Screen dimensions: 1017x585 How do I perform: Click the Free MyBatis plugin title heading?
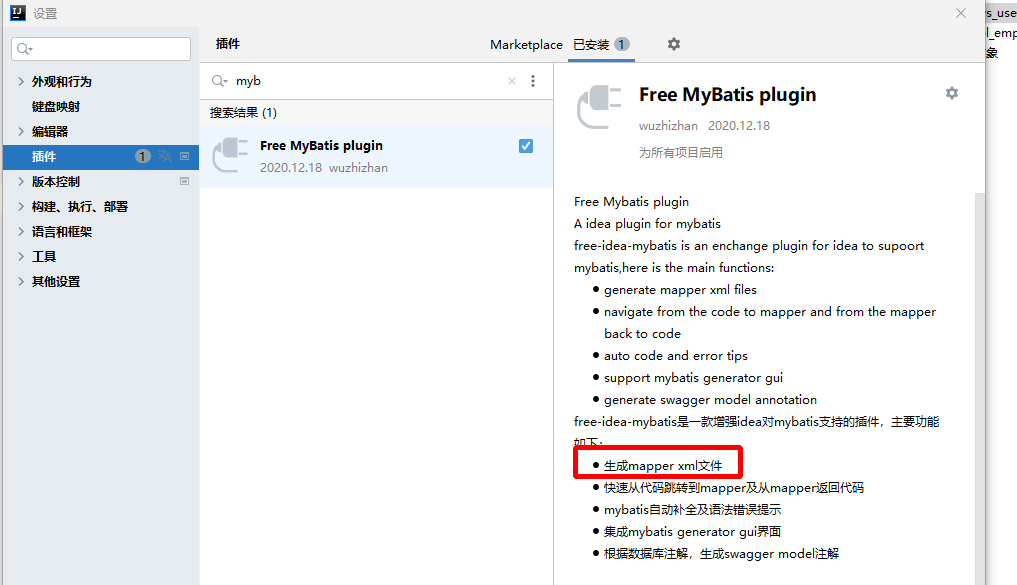727,95
